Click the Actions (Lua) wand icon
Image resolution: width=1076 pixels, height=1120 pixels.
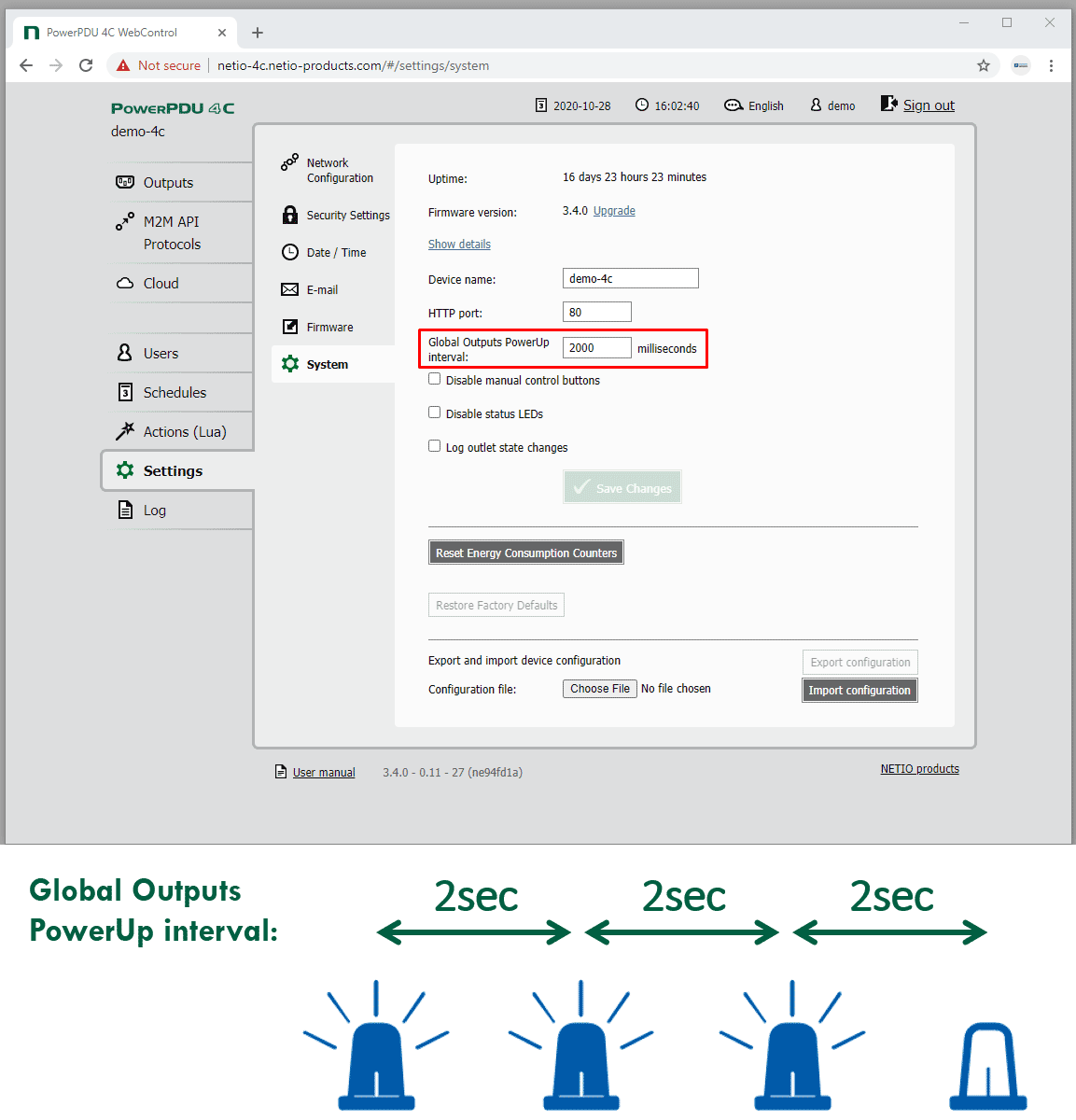[x=125, y=431]
